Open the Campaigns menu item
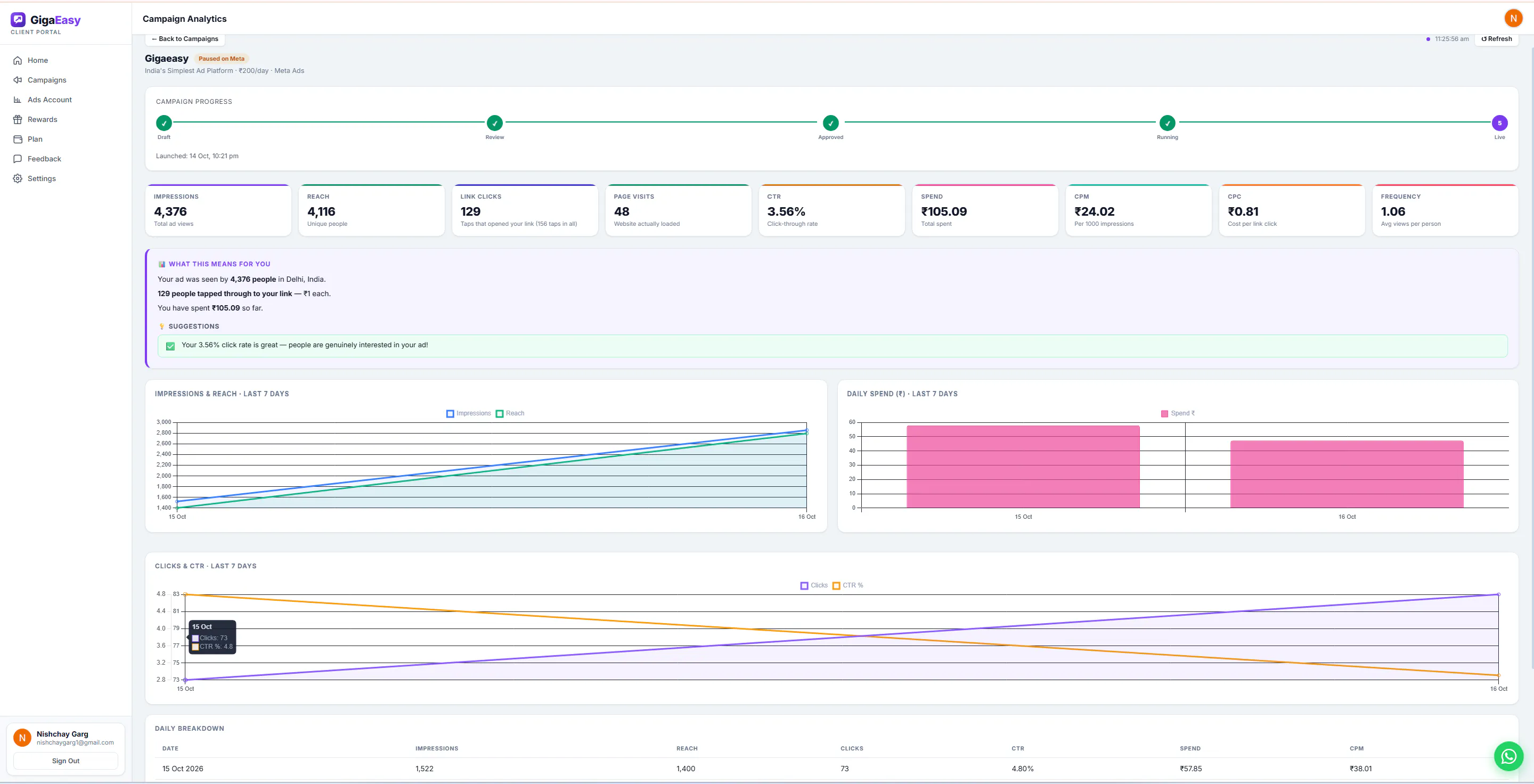 pos(66,80)
